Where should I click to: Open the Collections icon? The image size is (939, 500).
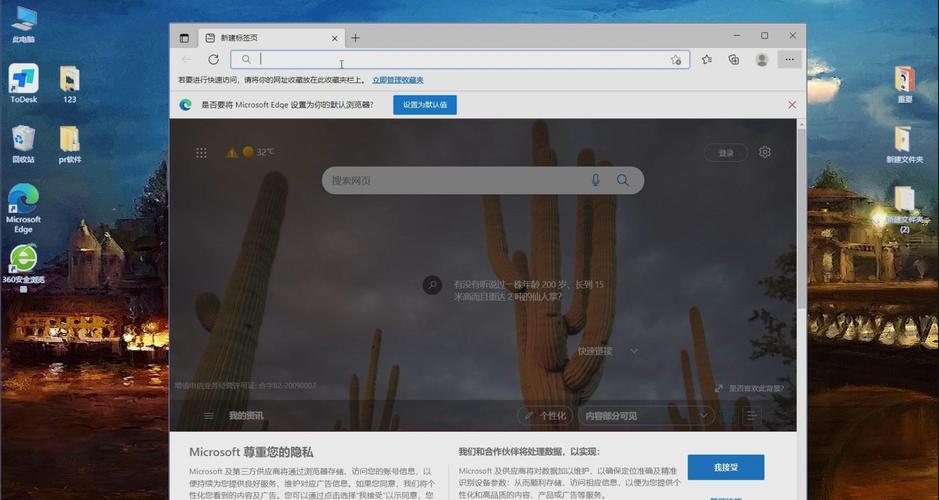pyautogui.click(x=734, y=59)
